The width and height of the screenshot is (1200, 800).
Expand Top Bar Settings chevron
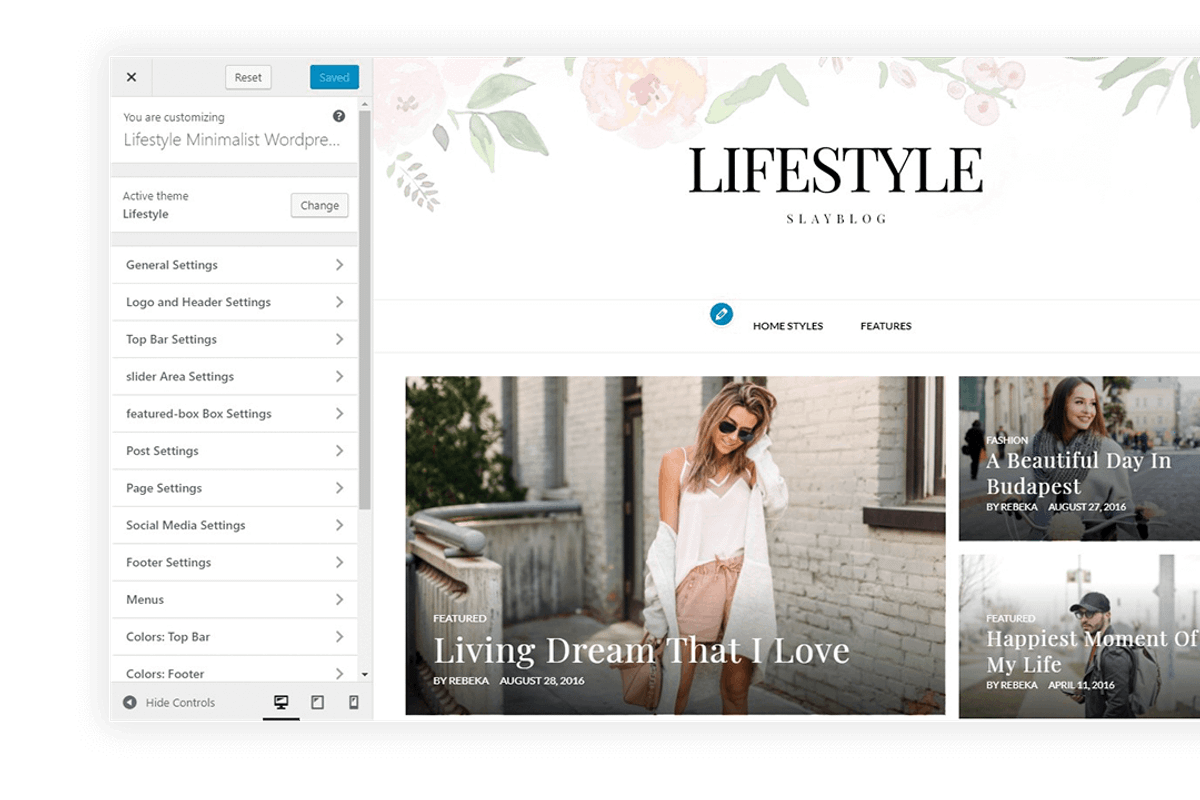(339, 339)
